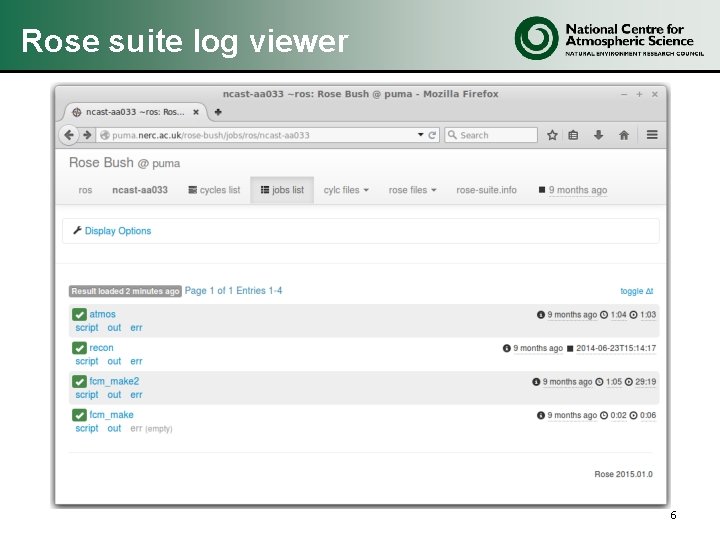View the script file for fcm_make

87,428
